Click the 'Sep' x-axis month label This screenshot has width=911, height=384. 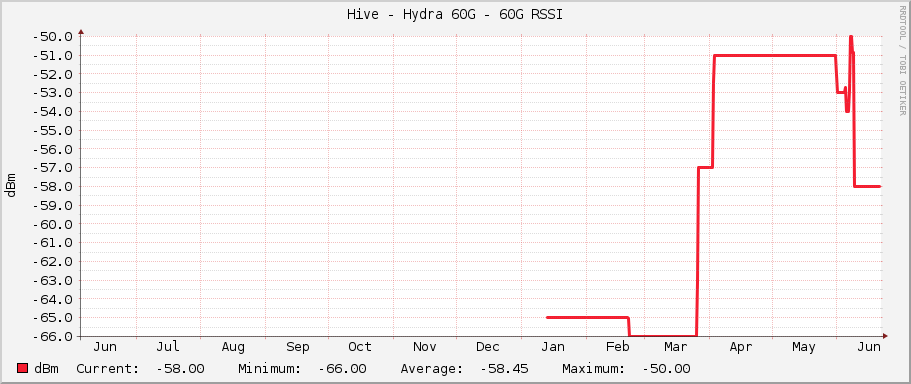297,347
